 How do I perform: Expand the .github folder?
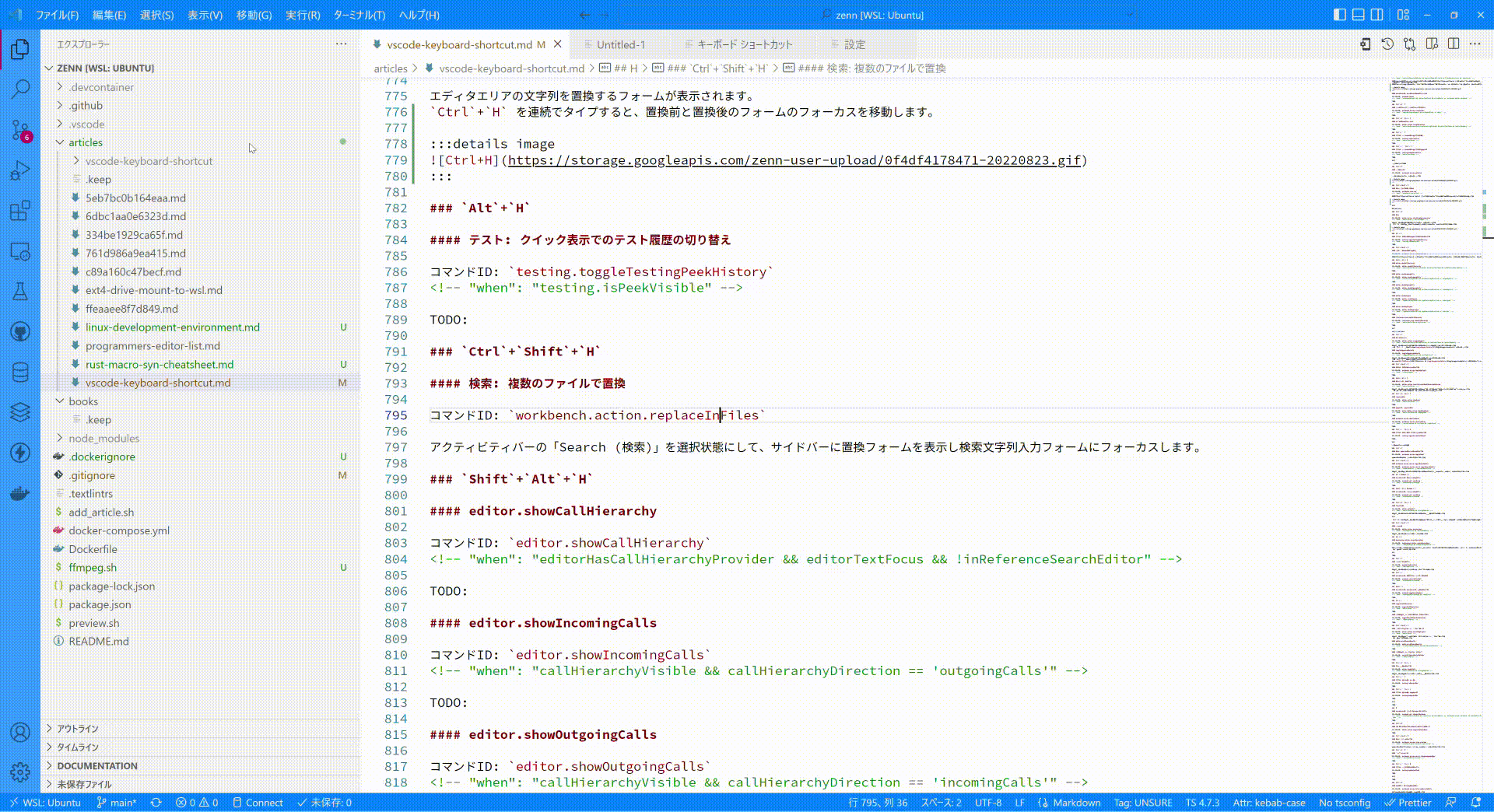coord(200,106)
